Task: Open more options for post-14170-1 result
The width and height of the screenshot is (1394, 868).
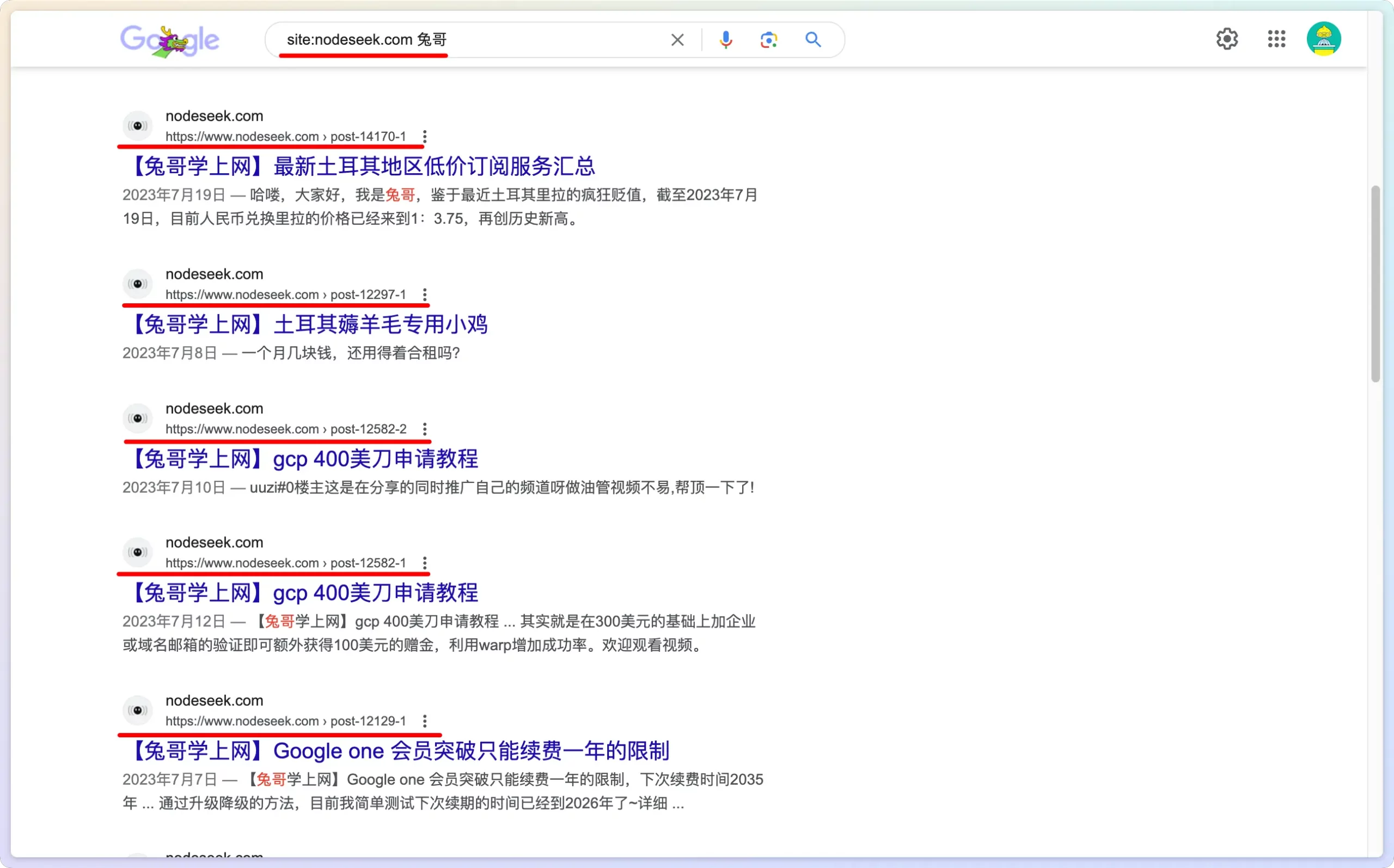Action: coord(425,137)
